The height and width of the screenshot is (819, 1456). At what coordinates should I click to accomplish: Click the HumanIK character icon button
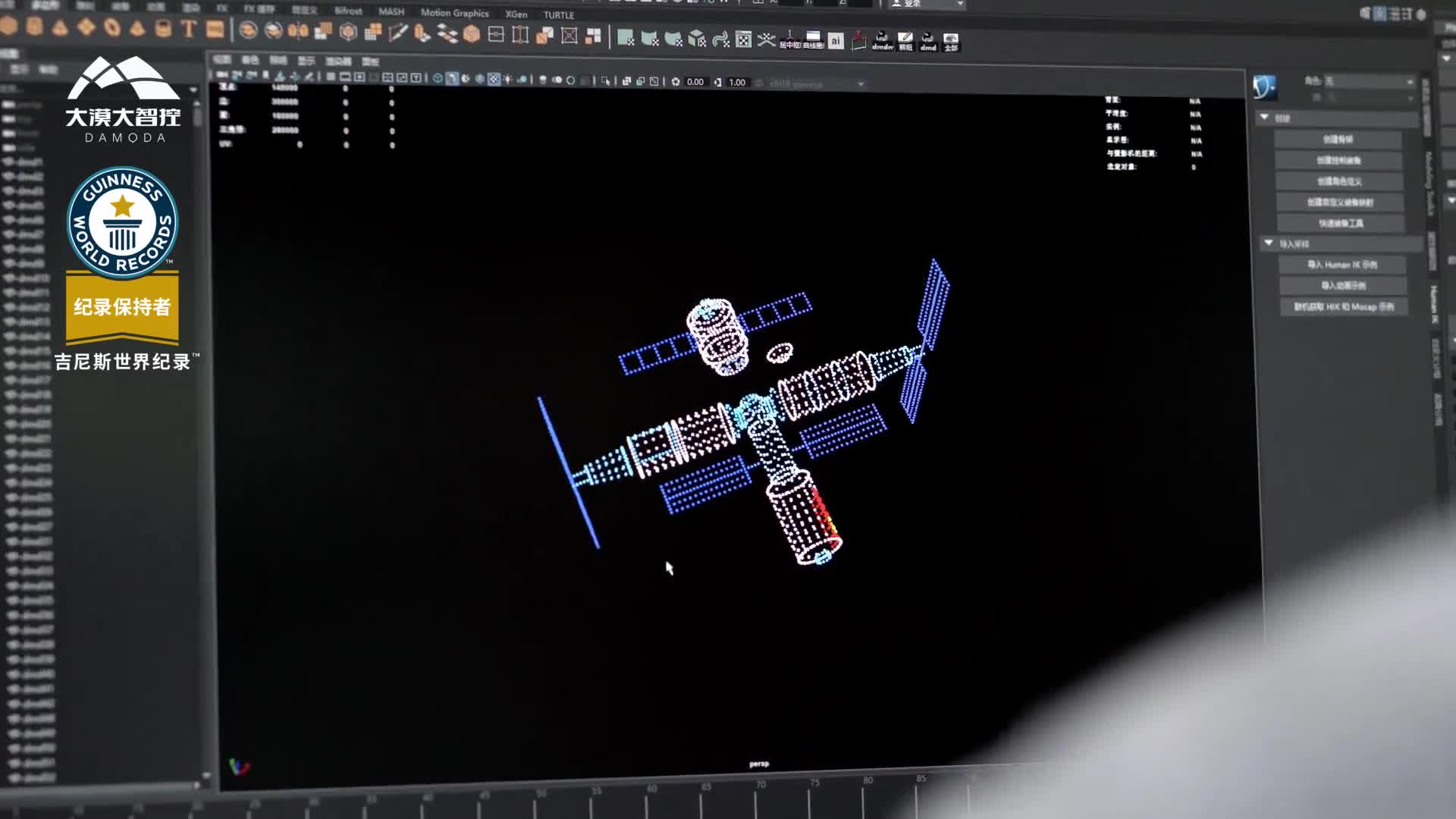pyautogui.click(x=1264, y=87)
